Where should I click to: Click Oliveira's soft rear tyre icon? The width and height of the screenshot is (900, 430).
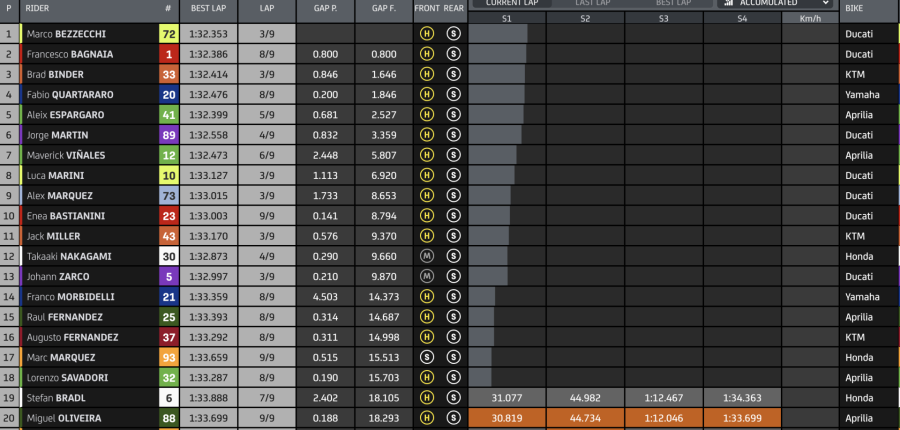(453, 418)
